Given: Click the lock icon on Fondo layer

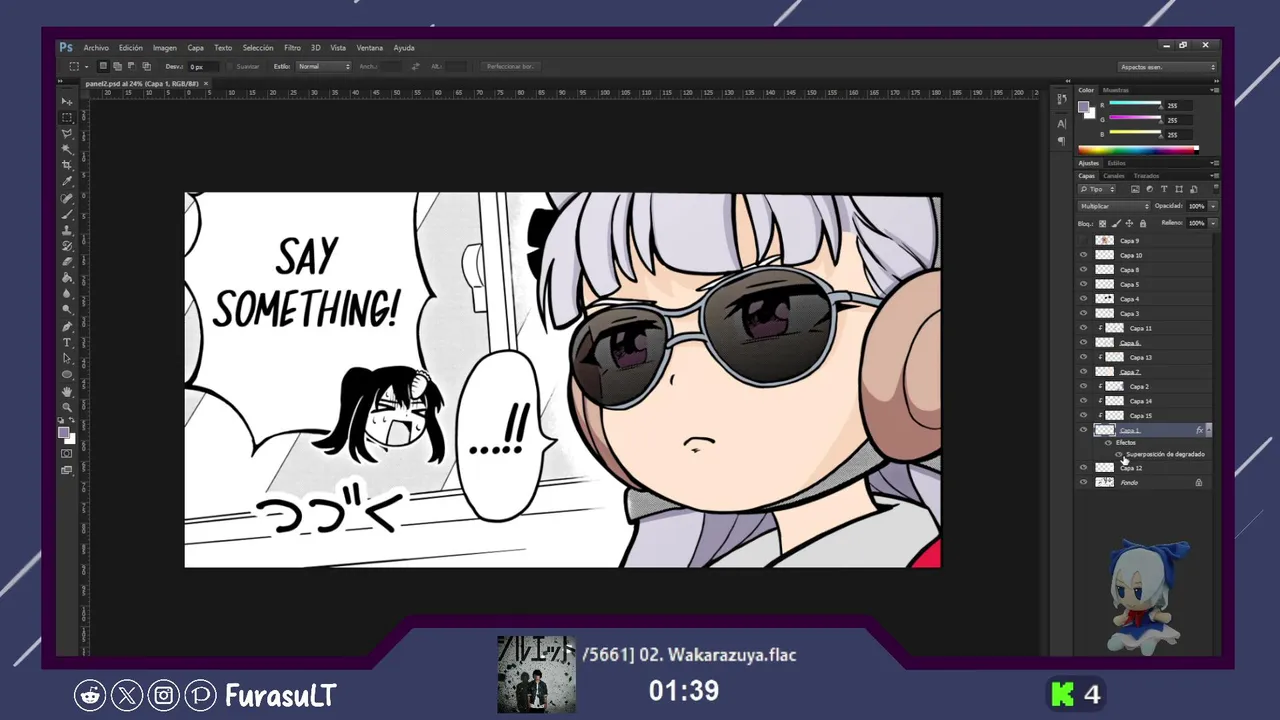Looking at the screenshot, I should (1199, 482).
